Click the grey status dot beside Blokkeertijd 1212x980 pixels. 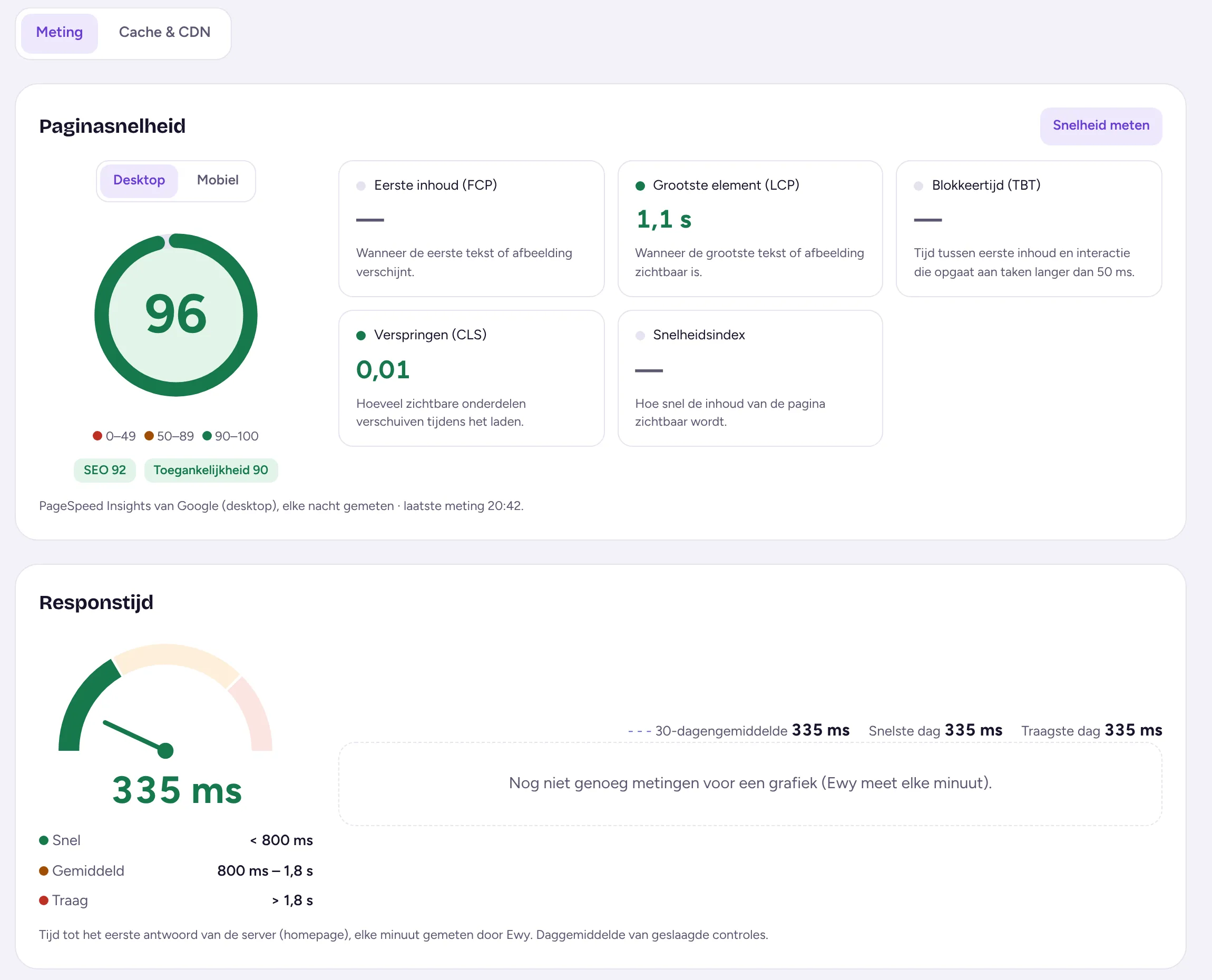pyautogui.click(x=918, y=185)
